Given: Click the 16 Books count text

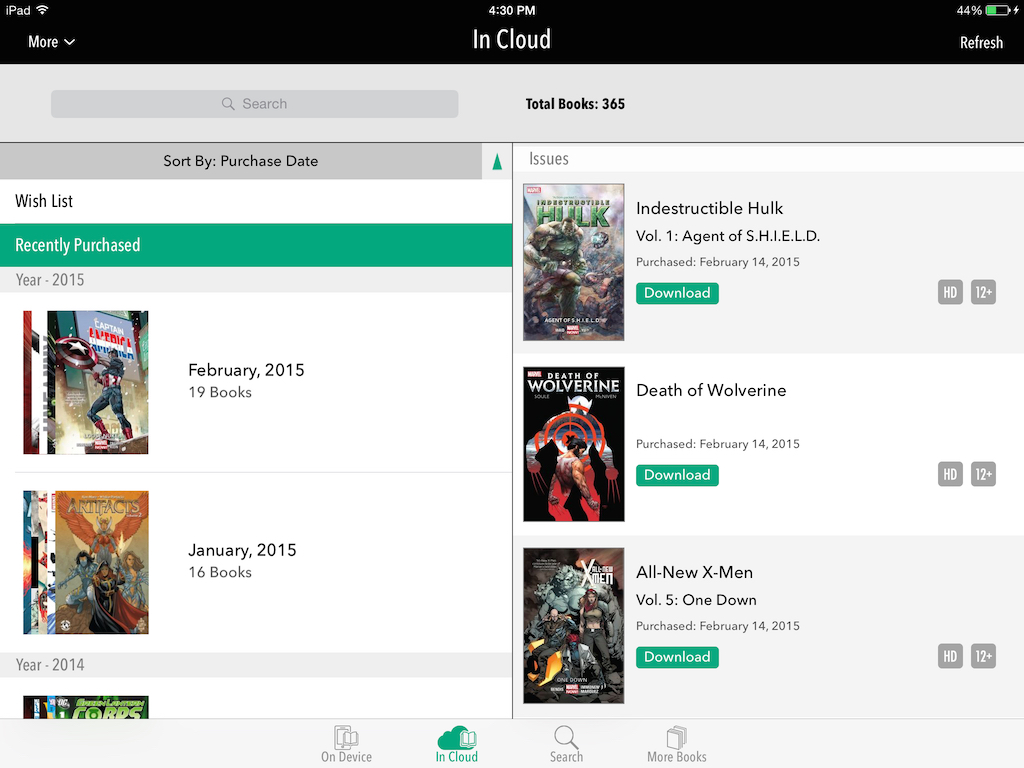Looking at the screenshot, I should 220,573.
